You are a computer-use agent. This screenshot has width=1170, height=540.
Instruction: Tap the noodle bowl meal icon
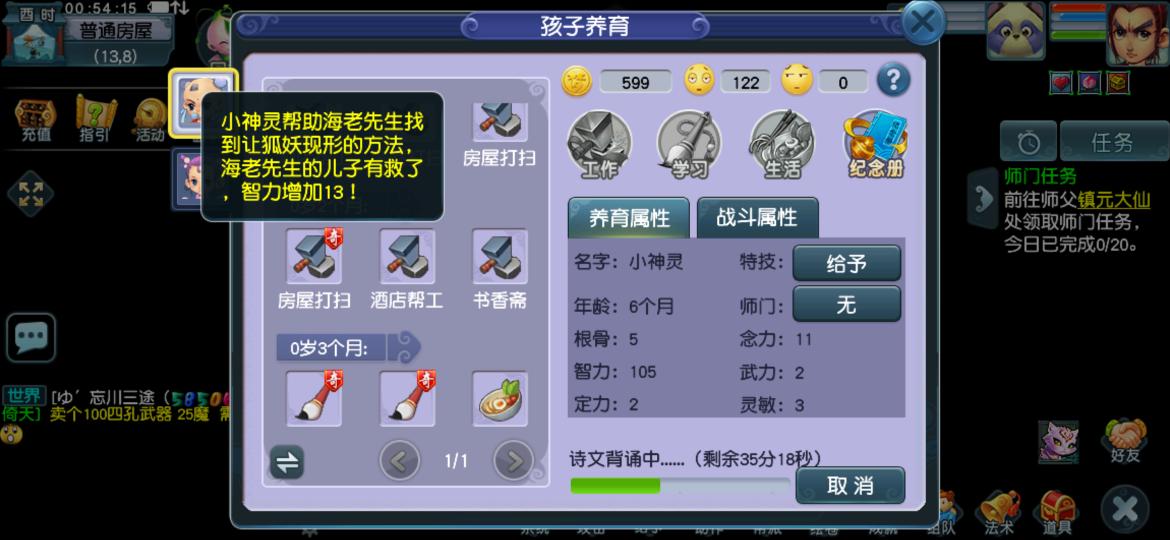499,399
